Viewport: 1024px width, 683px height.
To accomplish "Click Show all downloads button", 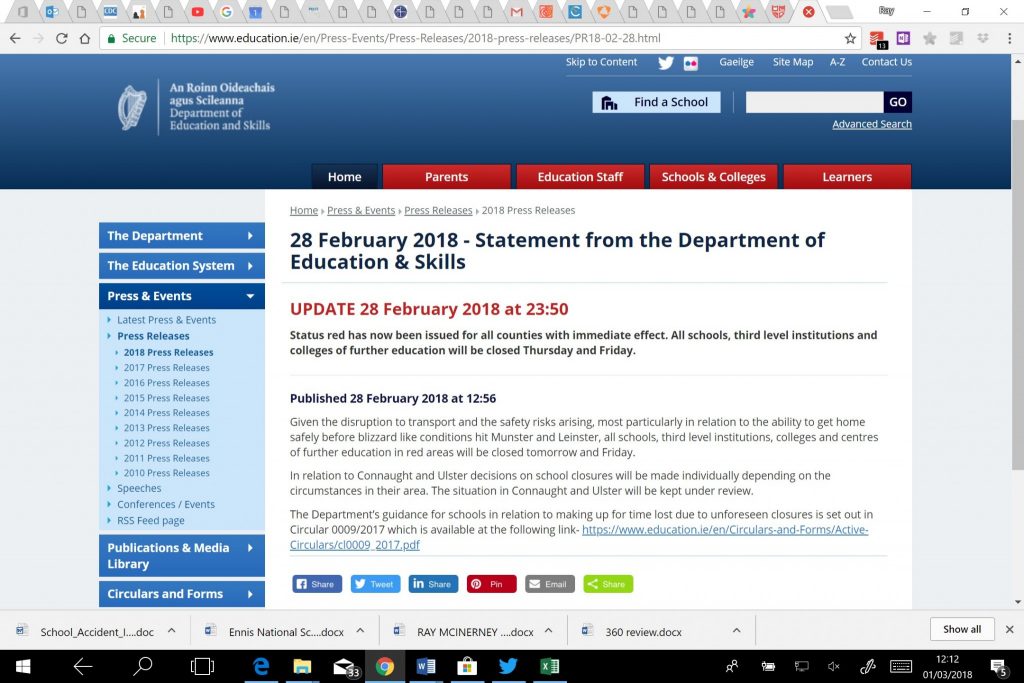I will coord(962,629).
